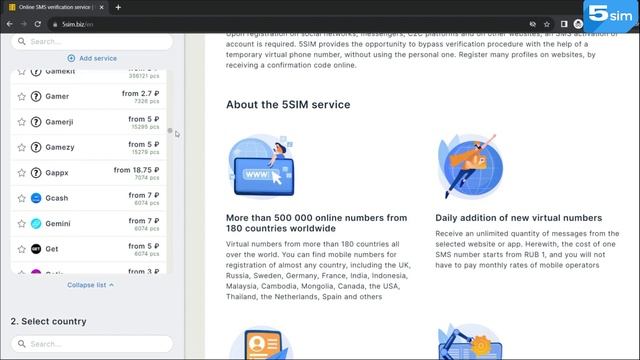Open the browser side panel icon
640x360 pixels.
564,24
